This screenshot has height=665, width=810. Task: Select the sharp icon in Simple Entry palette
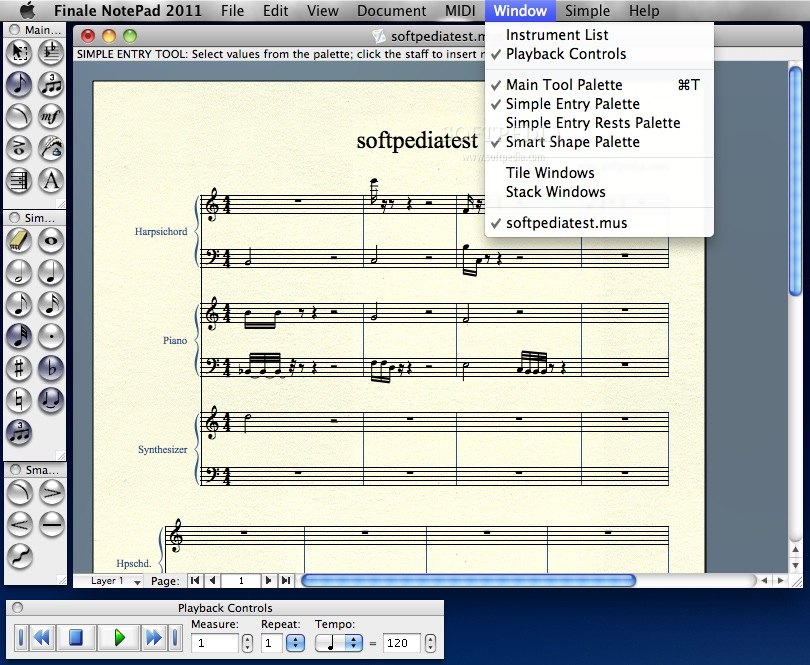tap(19, 369)
